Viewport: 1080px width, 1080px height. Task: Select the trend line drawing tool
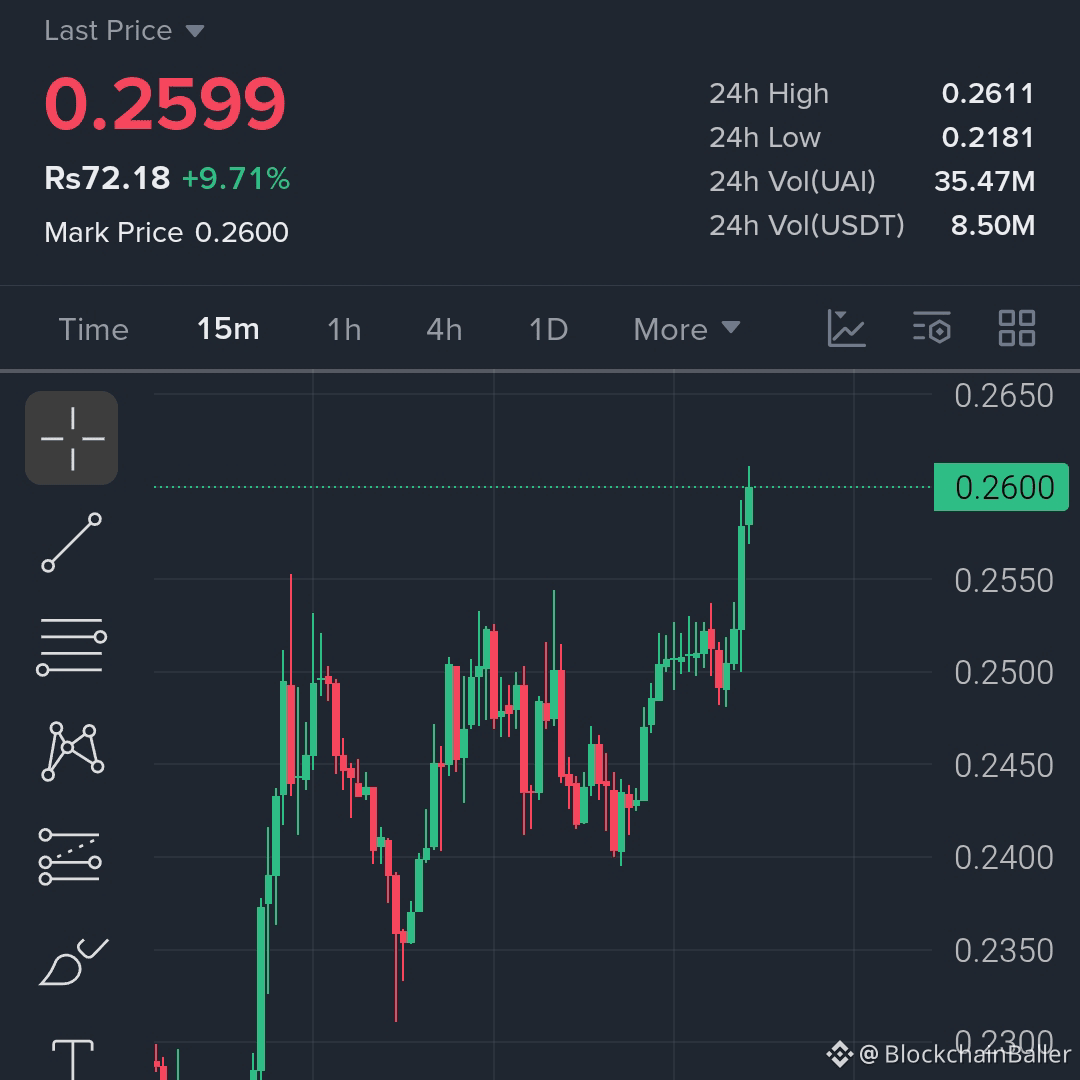point(72,542)
